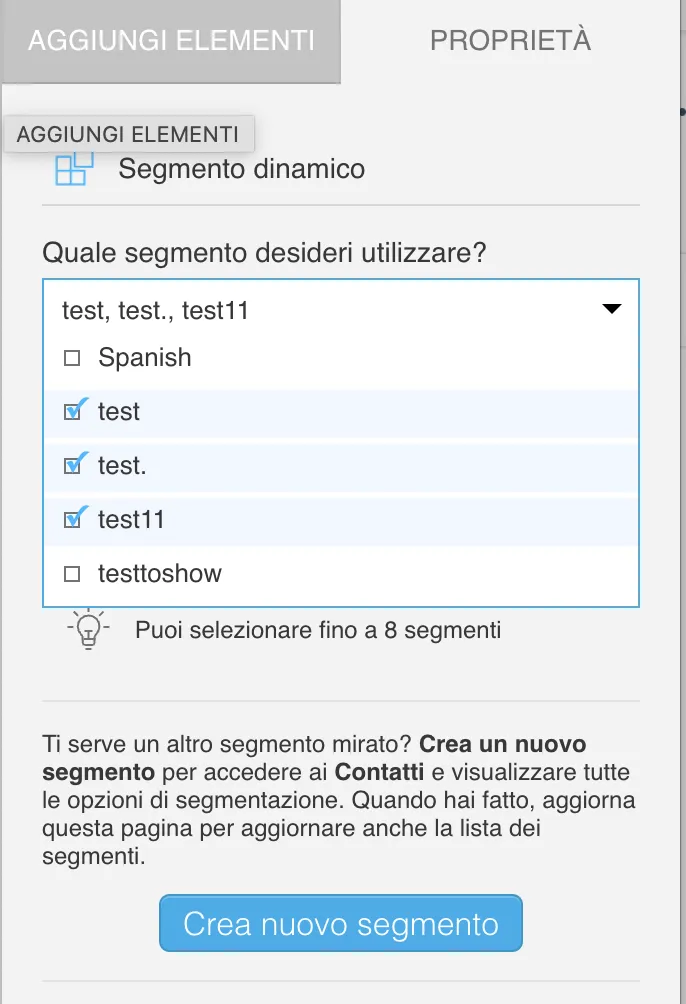Click the 'Puoi selezionare fino a 8 segmenti' hint
The image size is (686, 1004).
[318, 630]
